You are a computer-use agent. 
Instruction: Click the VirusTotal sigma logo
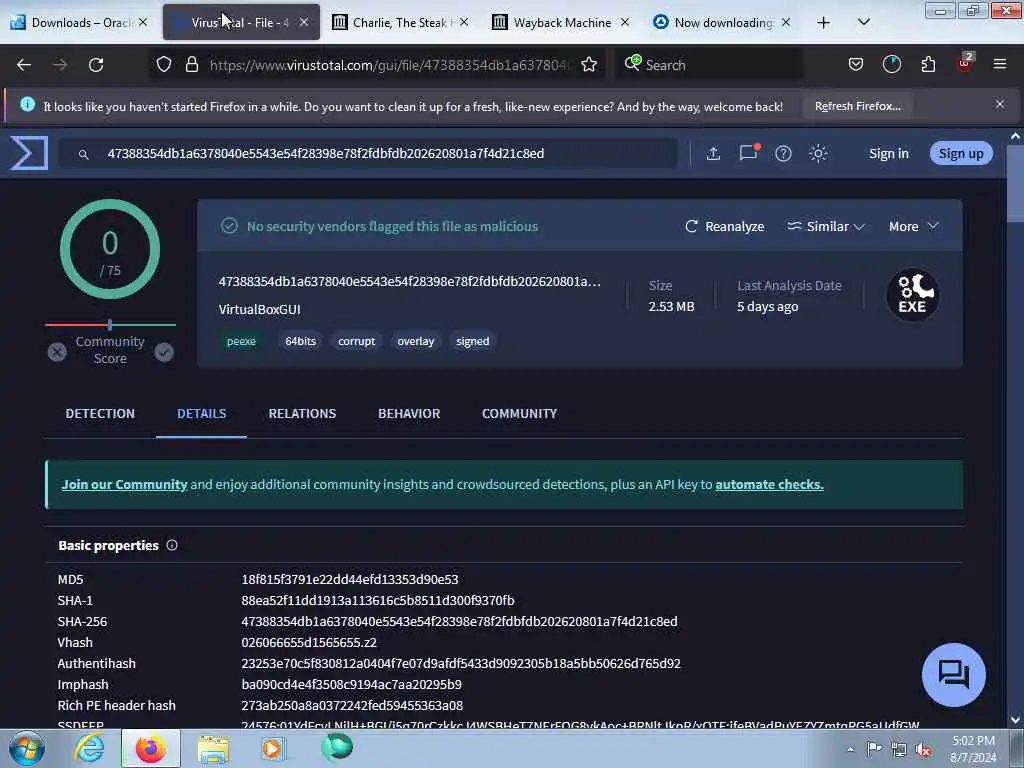point(29,153)
